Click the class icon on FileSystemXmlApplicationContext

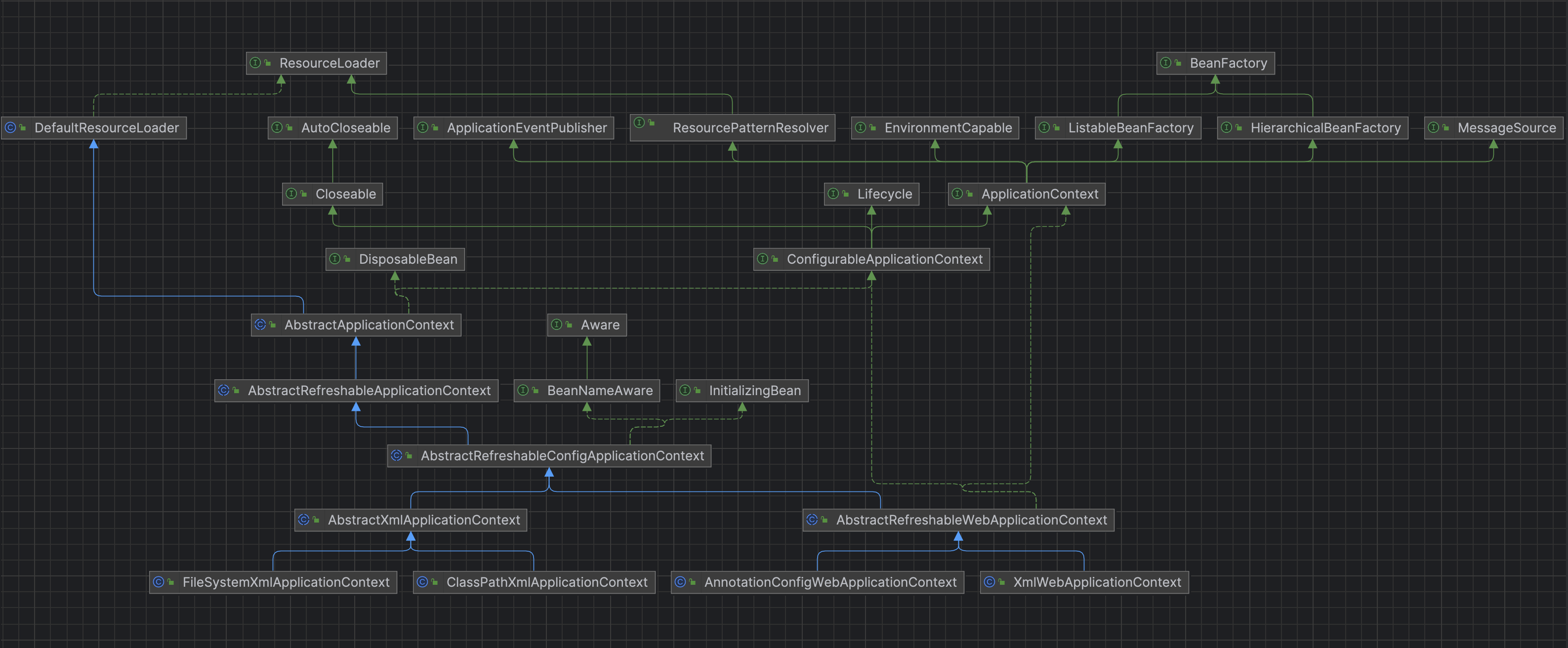tap(159, 582)
